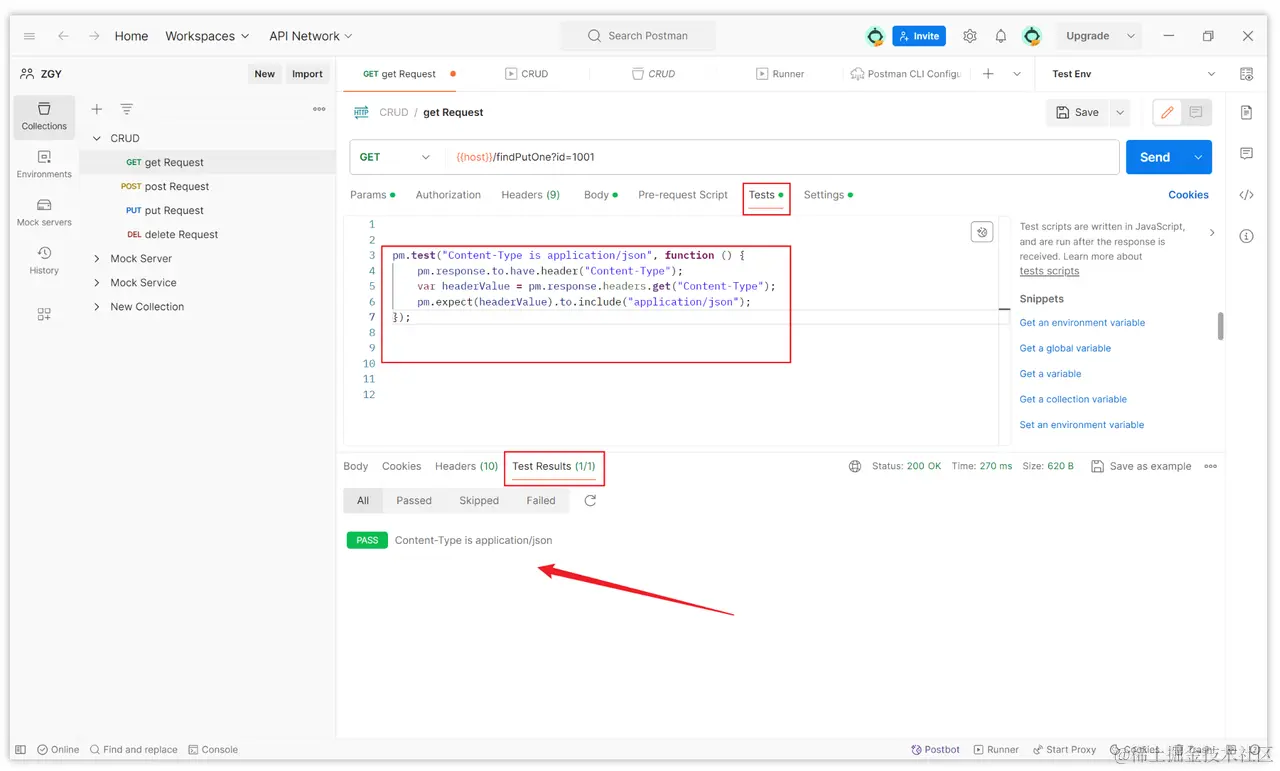Open the response Body tab

point(356,466)
